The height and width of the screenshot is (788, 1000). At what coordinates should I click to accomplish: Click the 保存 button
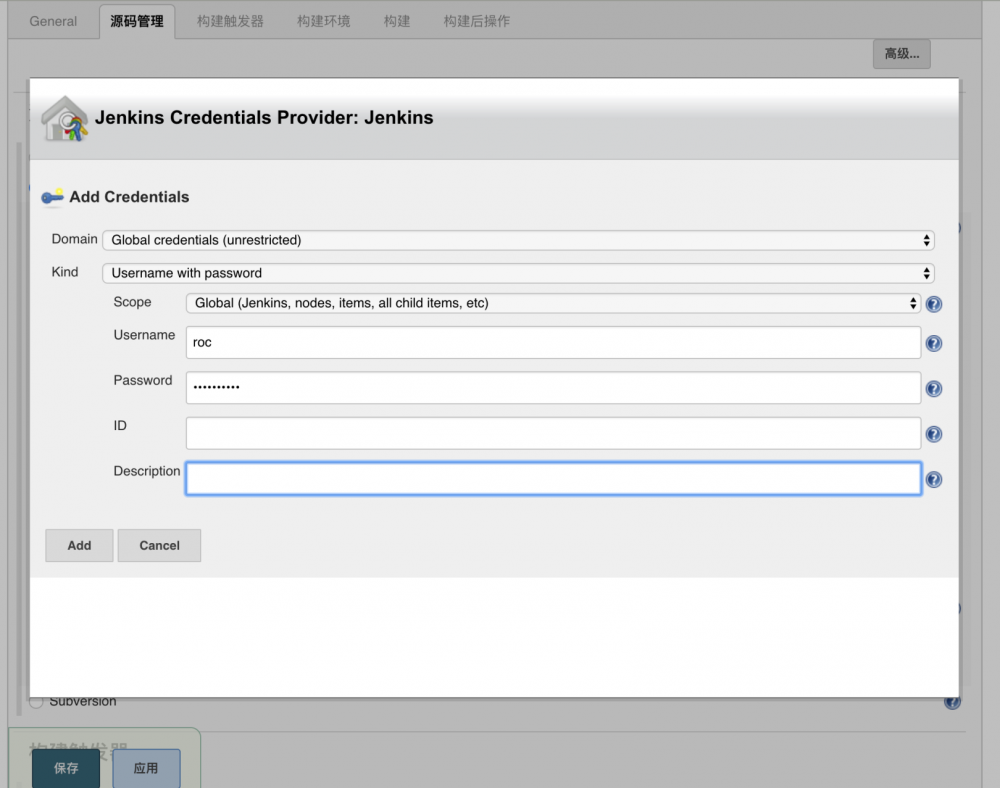click(x=65, y=768)
